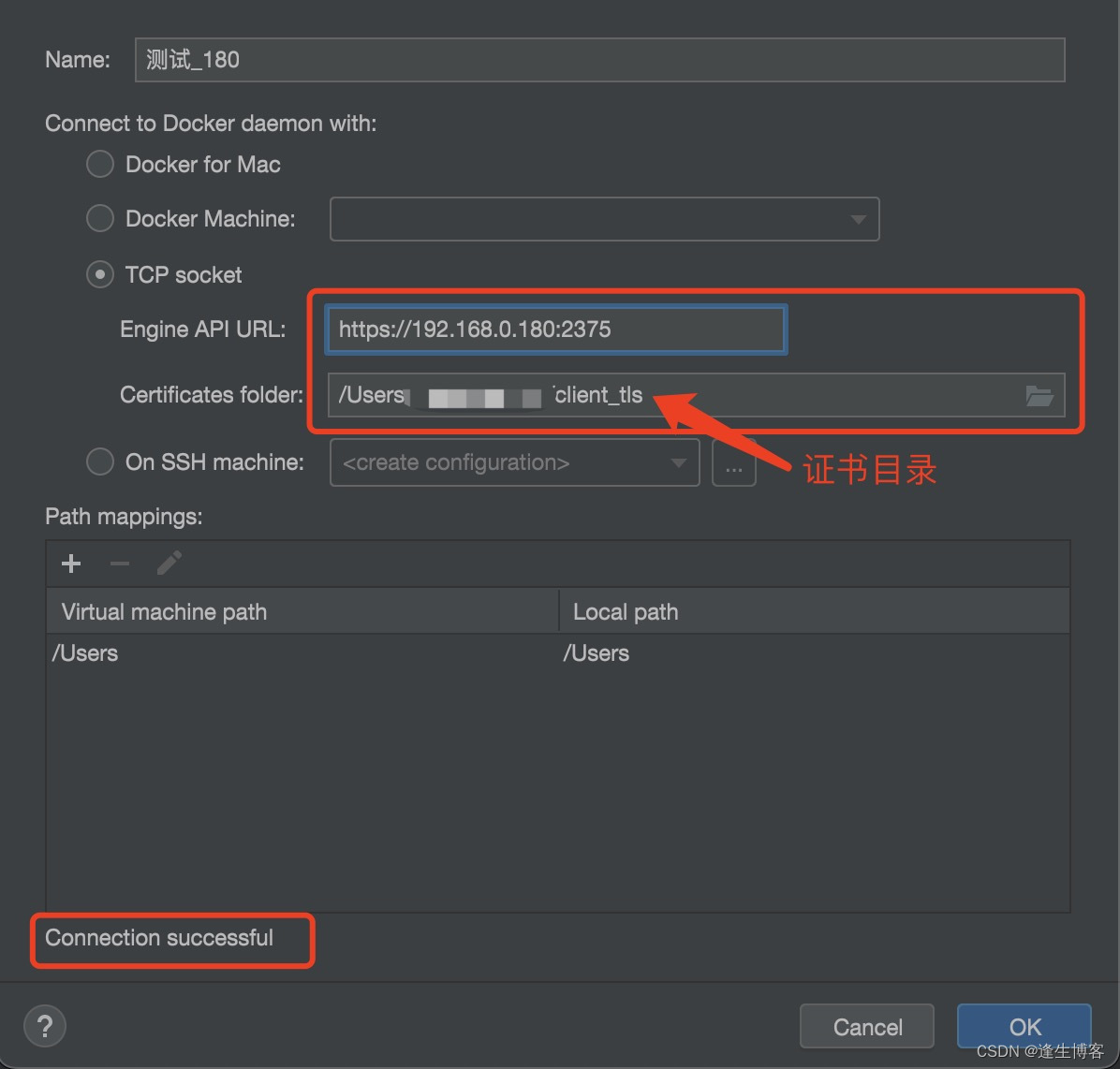
Task: Choose the On SSH machine option
Action: coord(99,461)
